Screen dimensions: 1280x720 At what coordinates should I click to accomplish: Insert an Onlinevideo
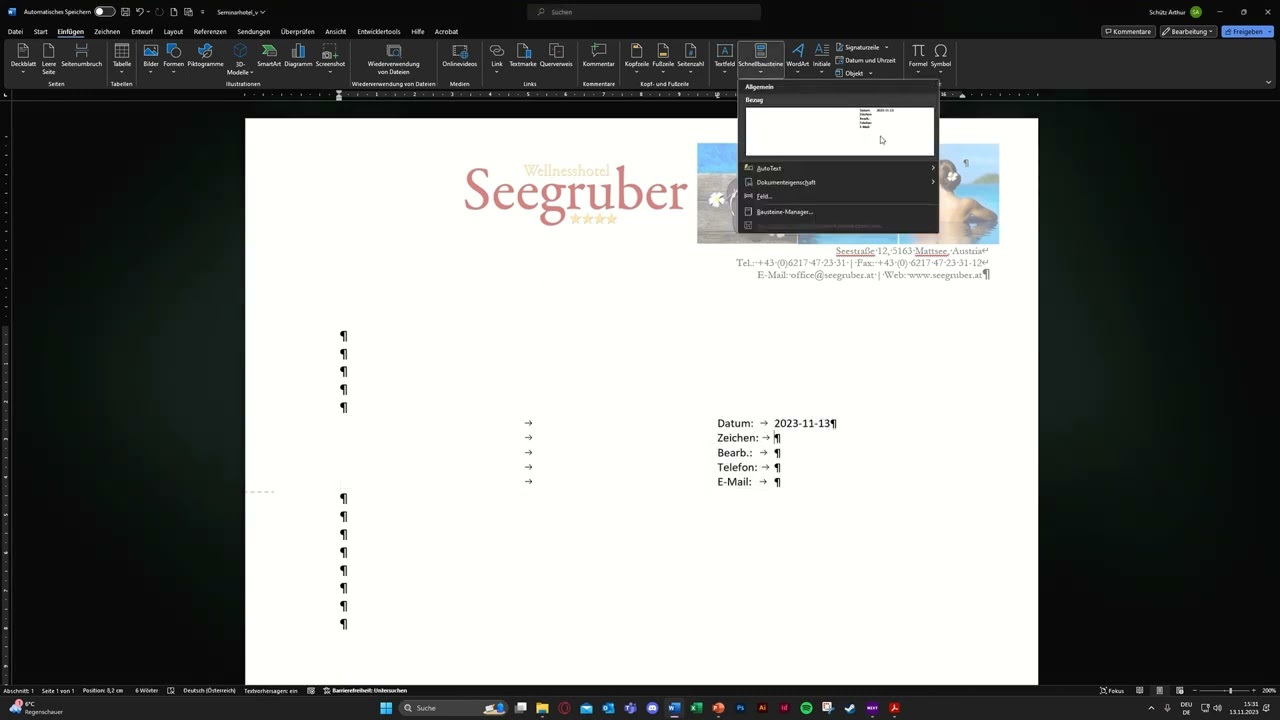pos(460,56)
